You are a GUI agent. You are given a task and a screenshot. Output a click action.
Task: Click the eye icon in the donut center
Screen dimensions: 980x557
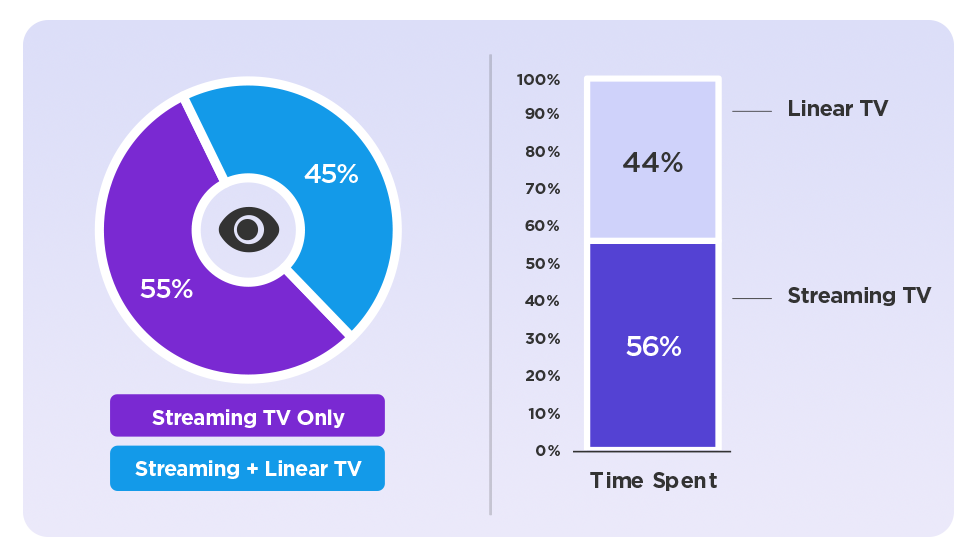[247, 230]
